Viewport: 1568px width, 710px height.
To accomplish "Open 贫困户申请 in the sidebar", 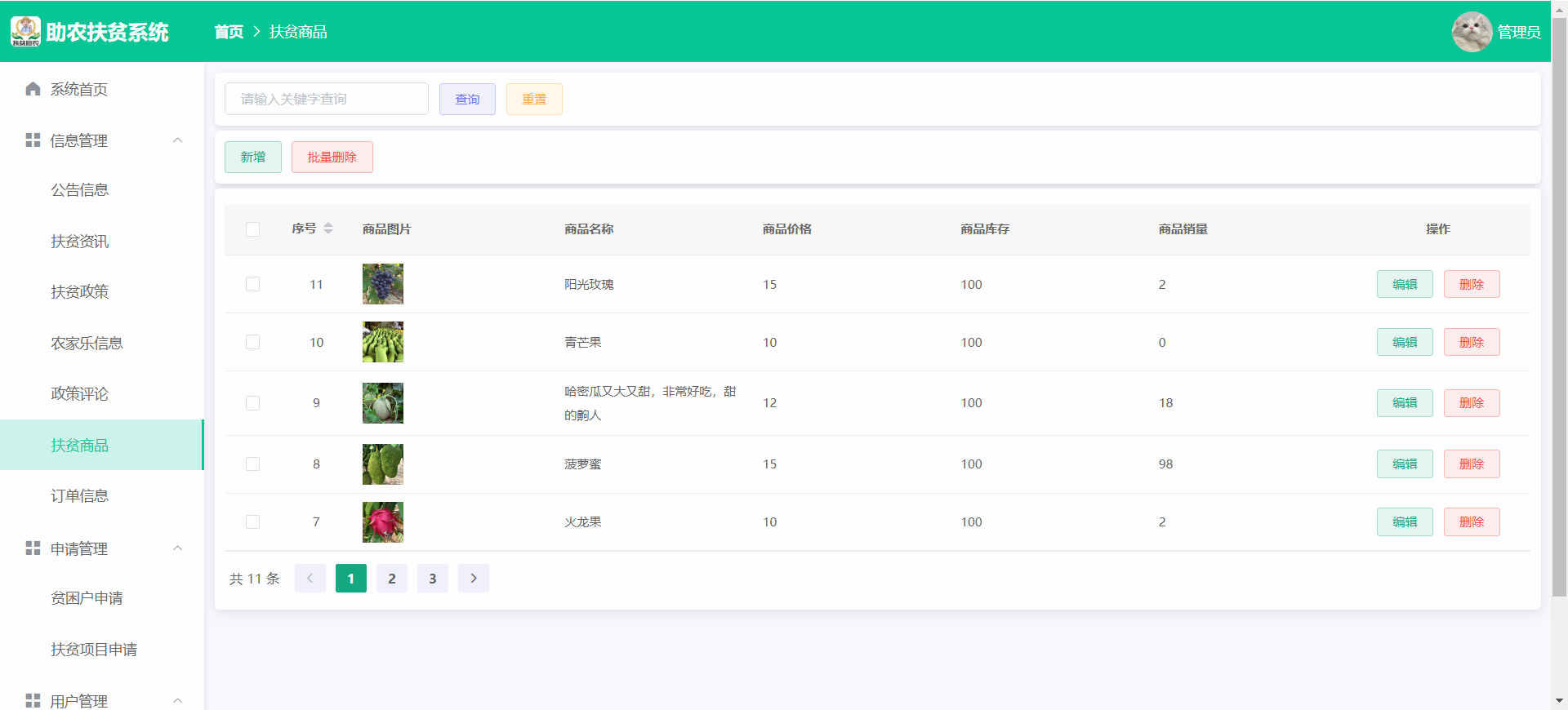I will pos(102,598).
